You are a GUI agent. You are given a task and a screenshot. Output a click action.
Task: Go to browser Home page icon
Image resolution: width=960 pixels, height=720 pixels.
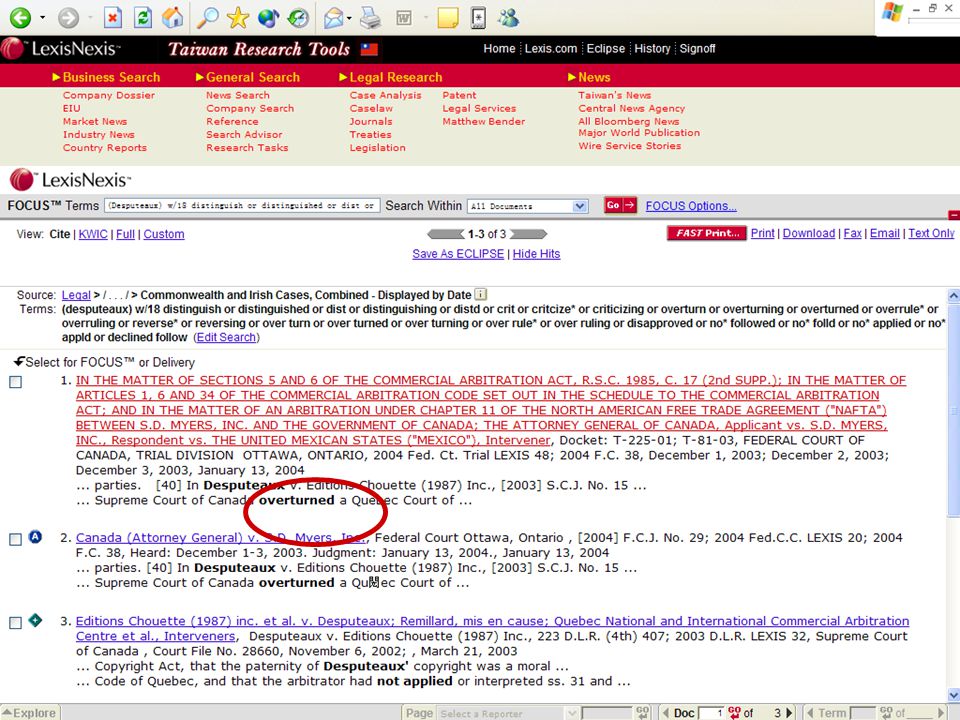tap(173, 18)
